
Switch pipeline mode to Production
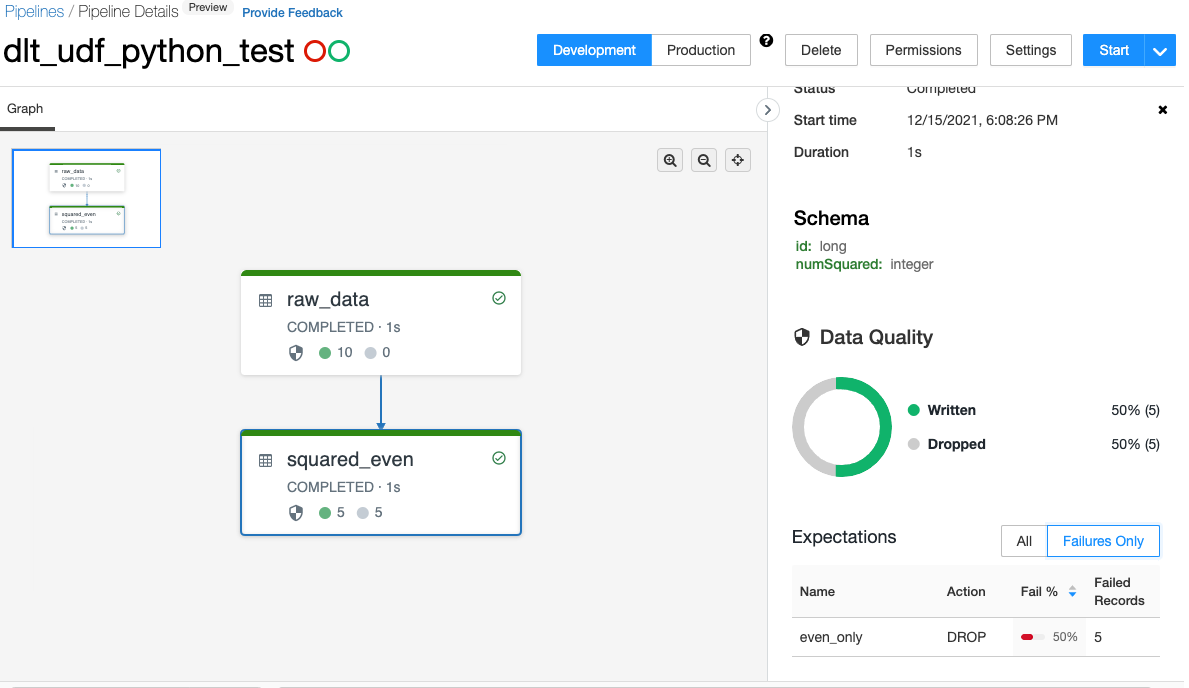pos(701,50)
